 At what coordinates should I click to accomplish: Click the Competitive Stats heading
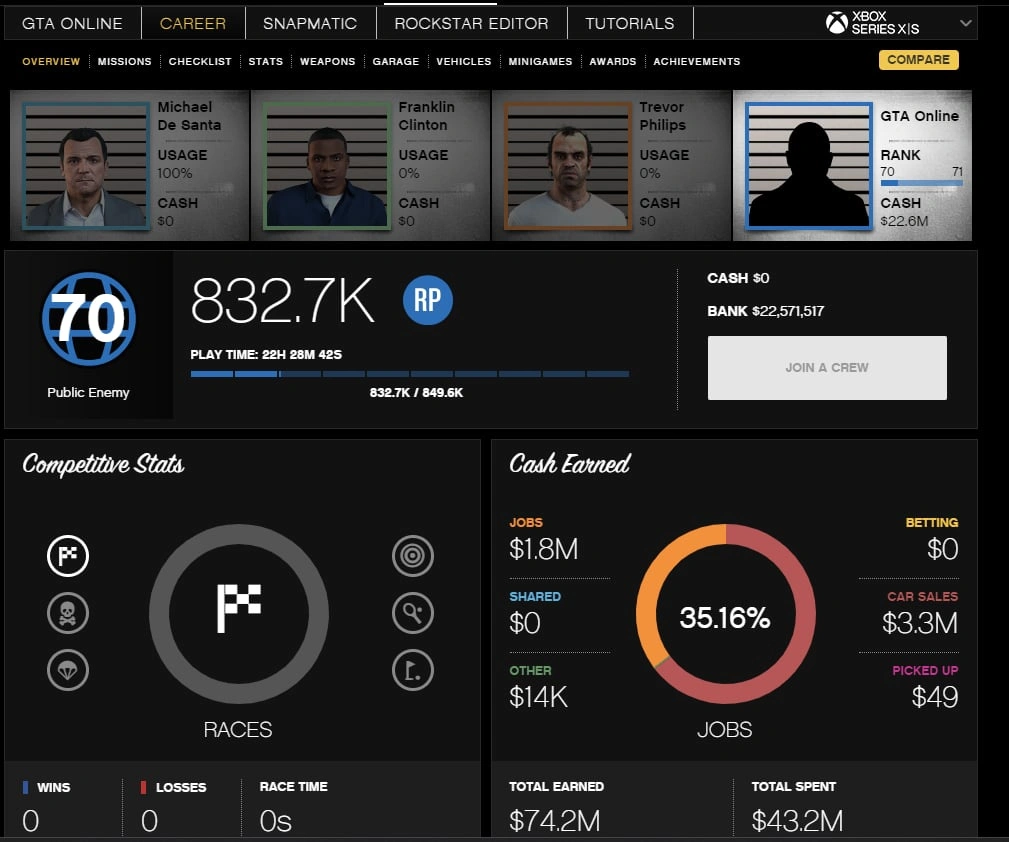(103, 465)
